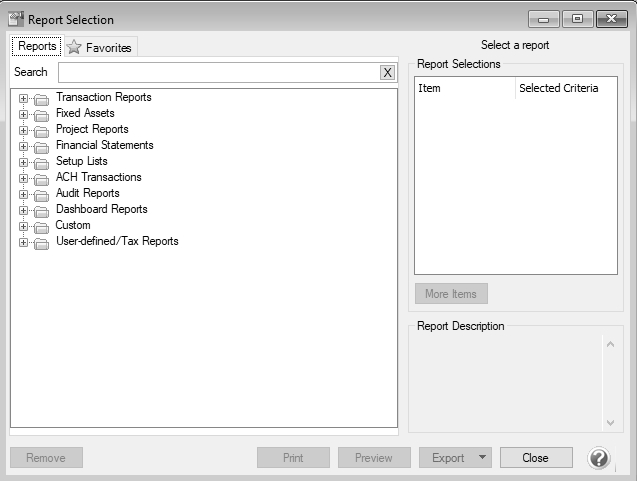Click the Favorites star icon
The image size is (637, 481).
click(74, 47)
